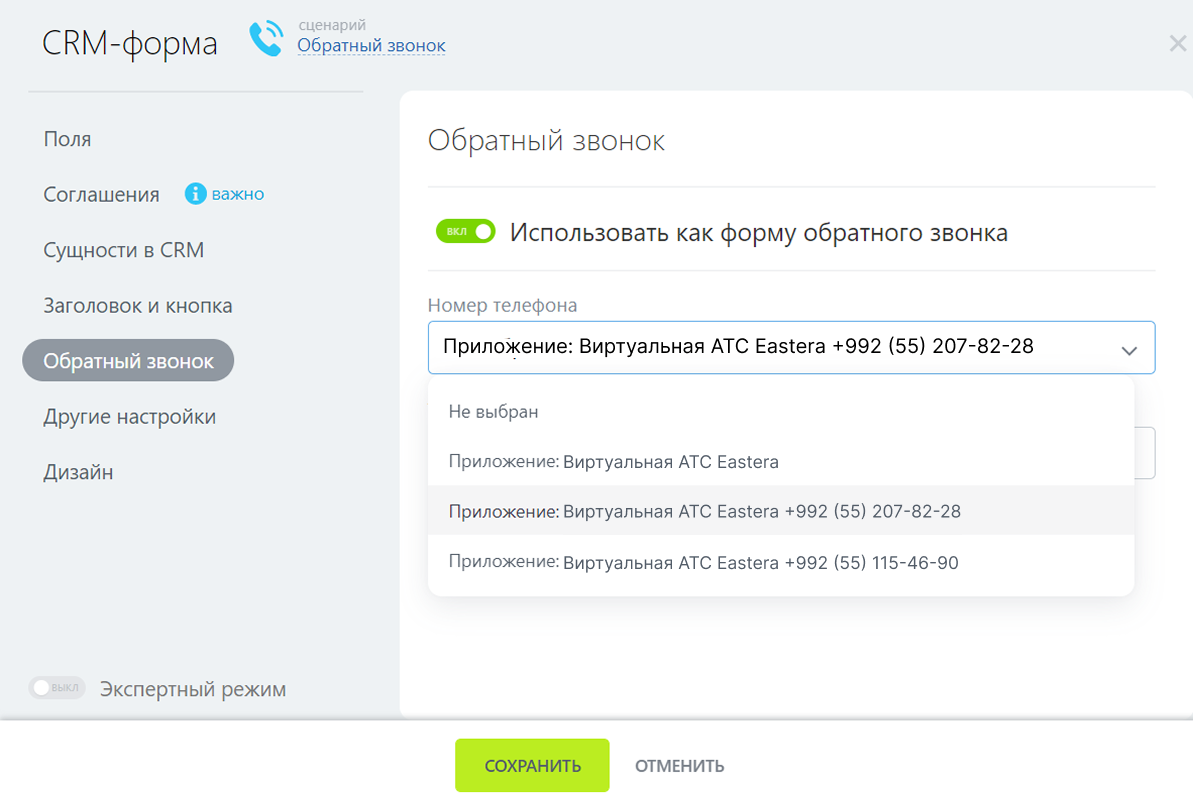Open the Обратный звонок scenario link

371,46
